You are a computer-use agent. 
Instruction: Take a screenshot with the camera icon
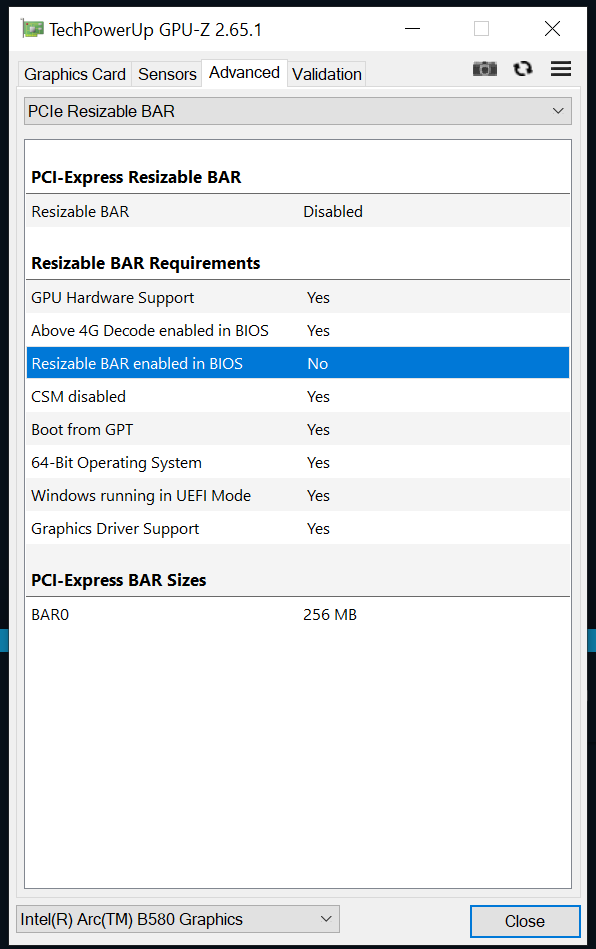coord(484,69)
